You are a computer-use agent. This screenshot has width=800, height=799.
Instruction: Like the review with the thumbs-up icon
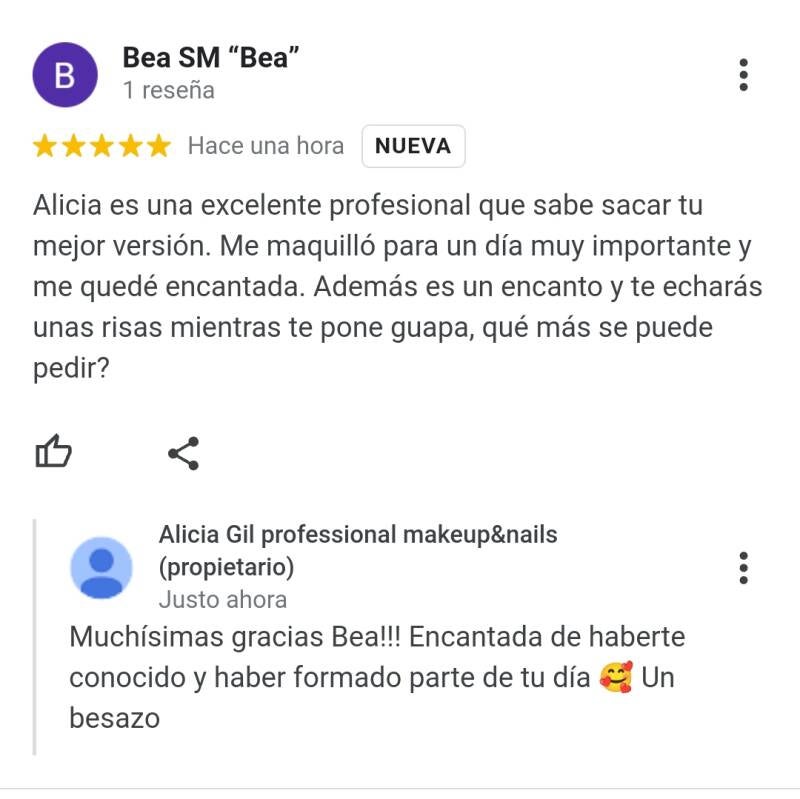click(53, 451)
